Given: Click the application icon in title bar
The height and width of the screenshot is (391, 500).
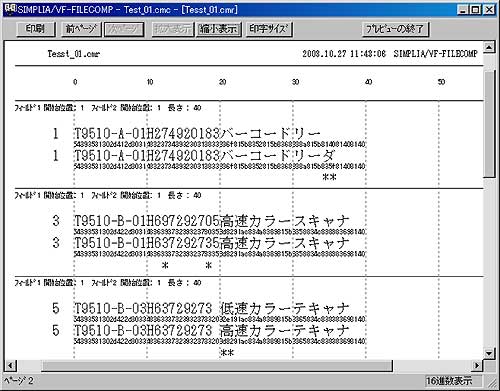Looking at the screenshot, I should (x=10, y=9).
